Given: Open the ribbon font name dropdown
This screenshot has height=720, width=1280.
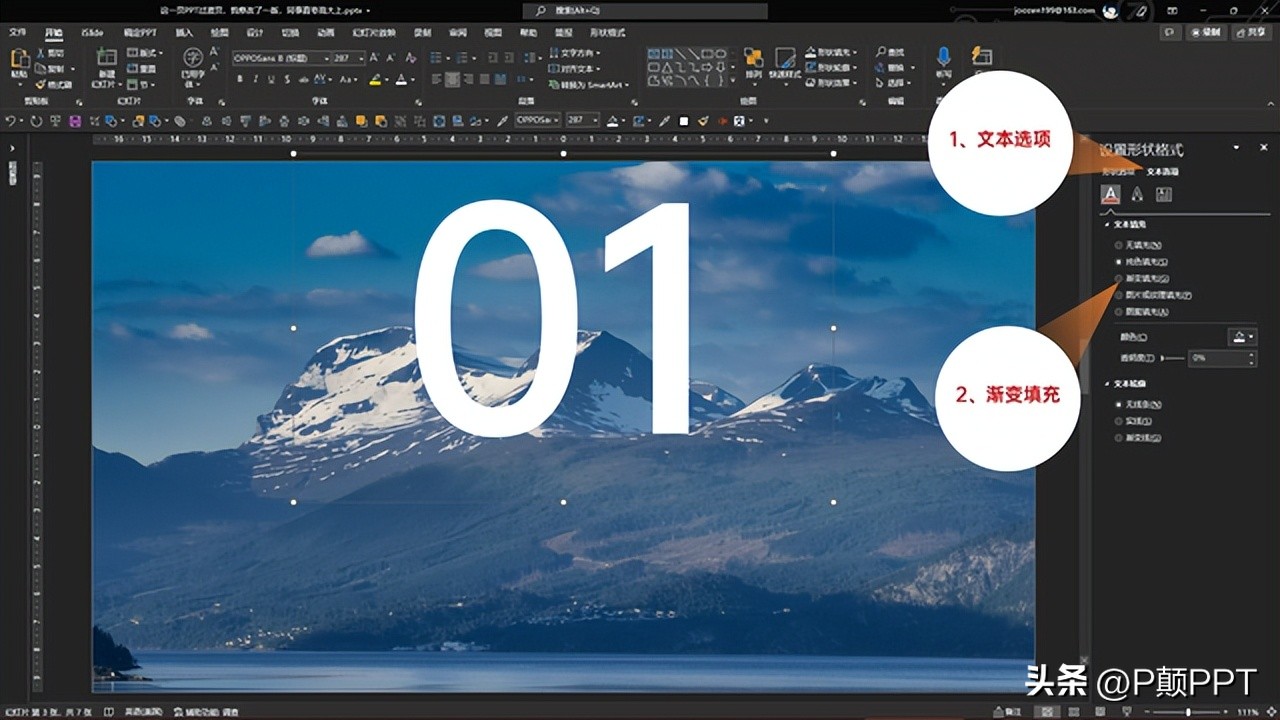Looking at the screenshot, I should point(327,58).
